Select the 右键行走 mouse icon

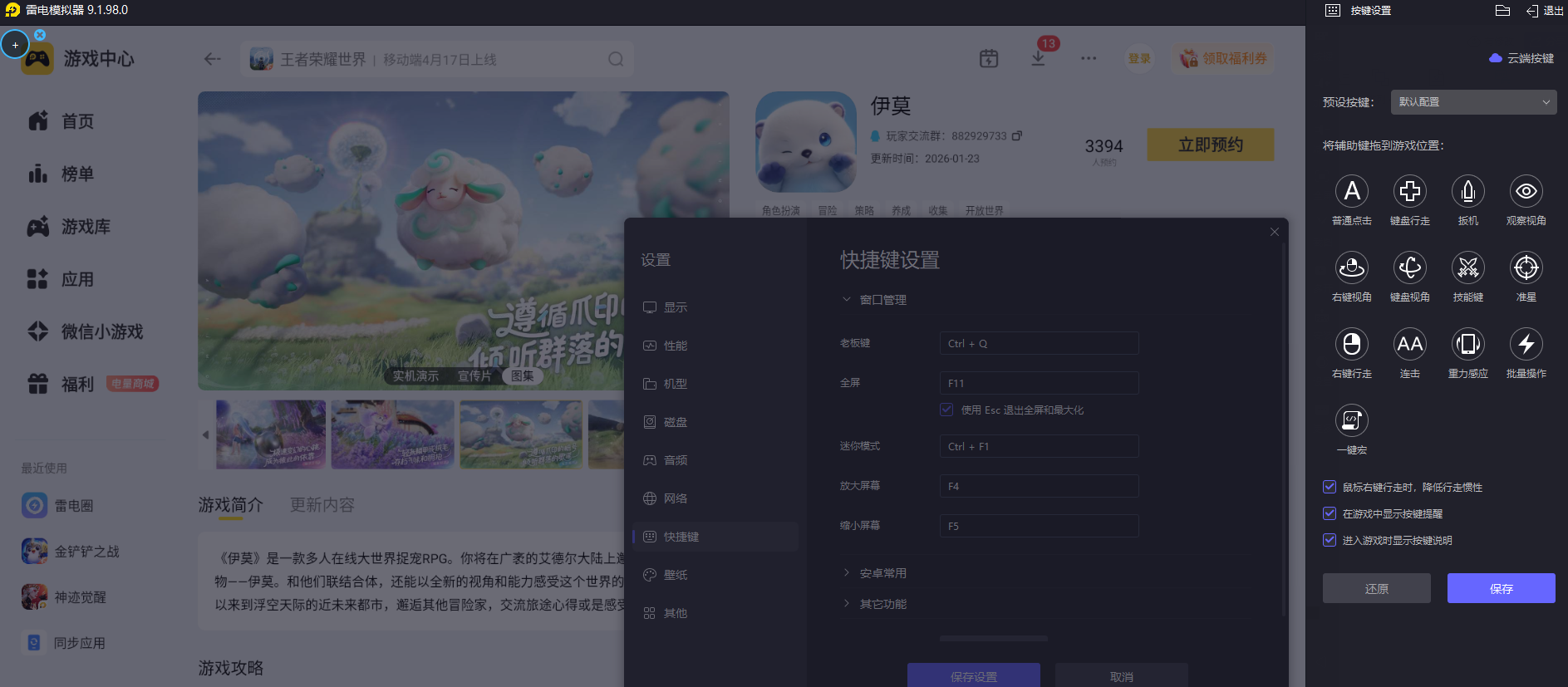tap(1352, 344)
